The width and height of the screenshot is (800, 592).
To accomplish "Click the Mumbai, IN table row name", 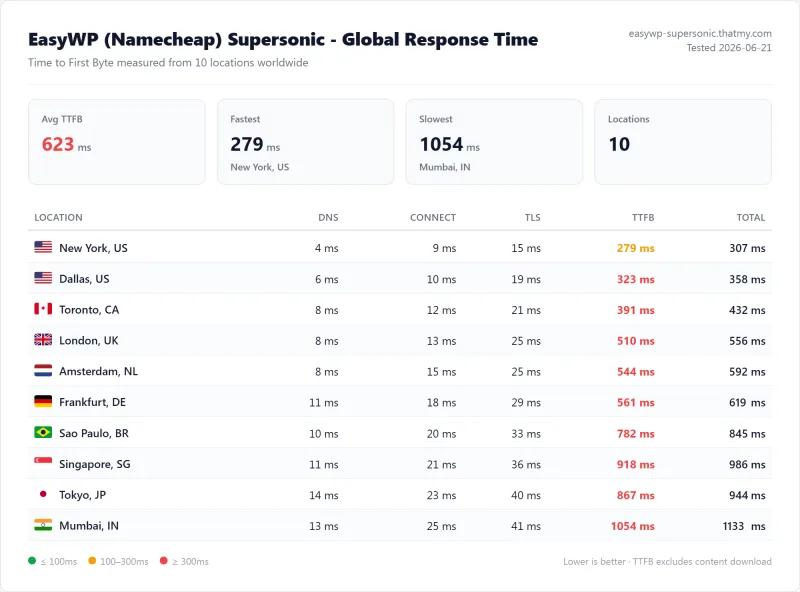I will tap(89, 526).
